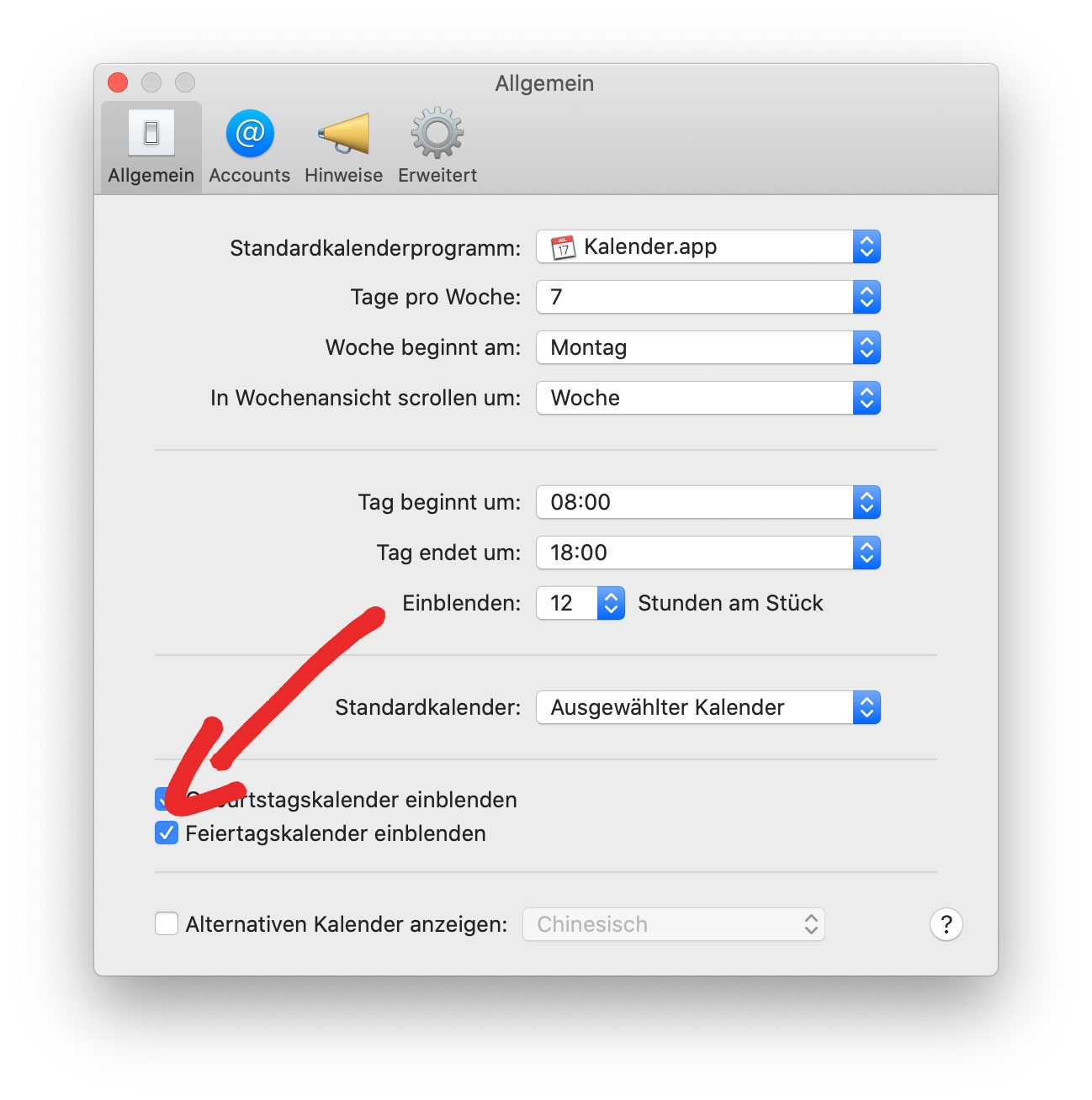The height and width of the screenshot is (1100, 1092).
Task: Click the Feiertagskalender einblenden label text
Action: click(336, 833)
